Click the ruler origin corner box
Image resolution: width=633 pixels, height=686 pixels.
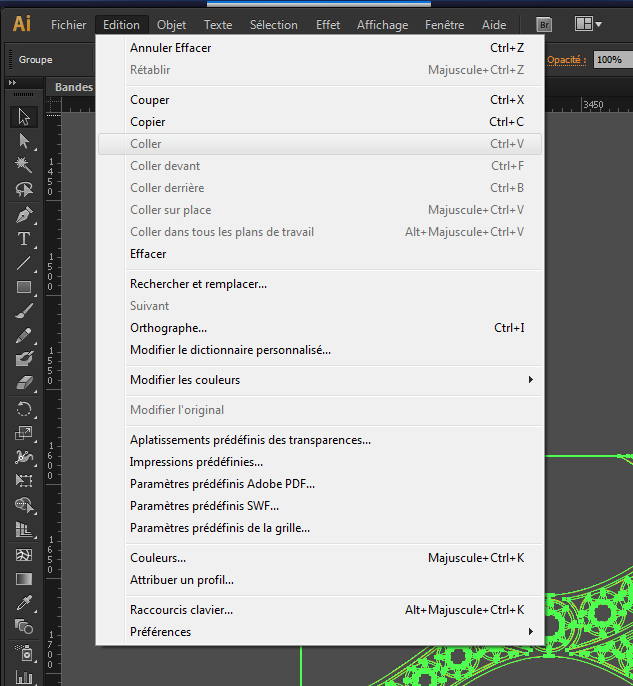pyautogui.click(x=53, y=105)
